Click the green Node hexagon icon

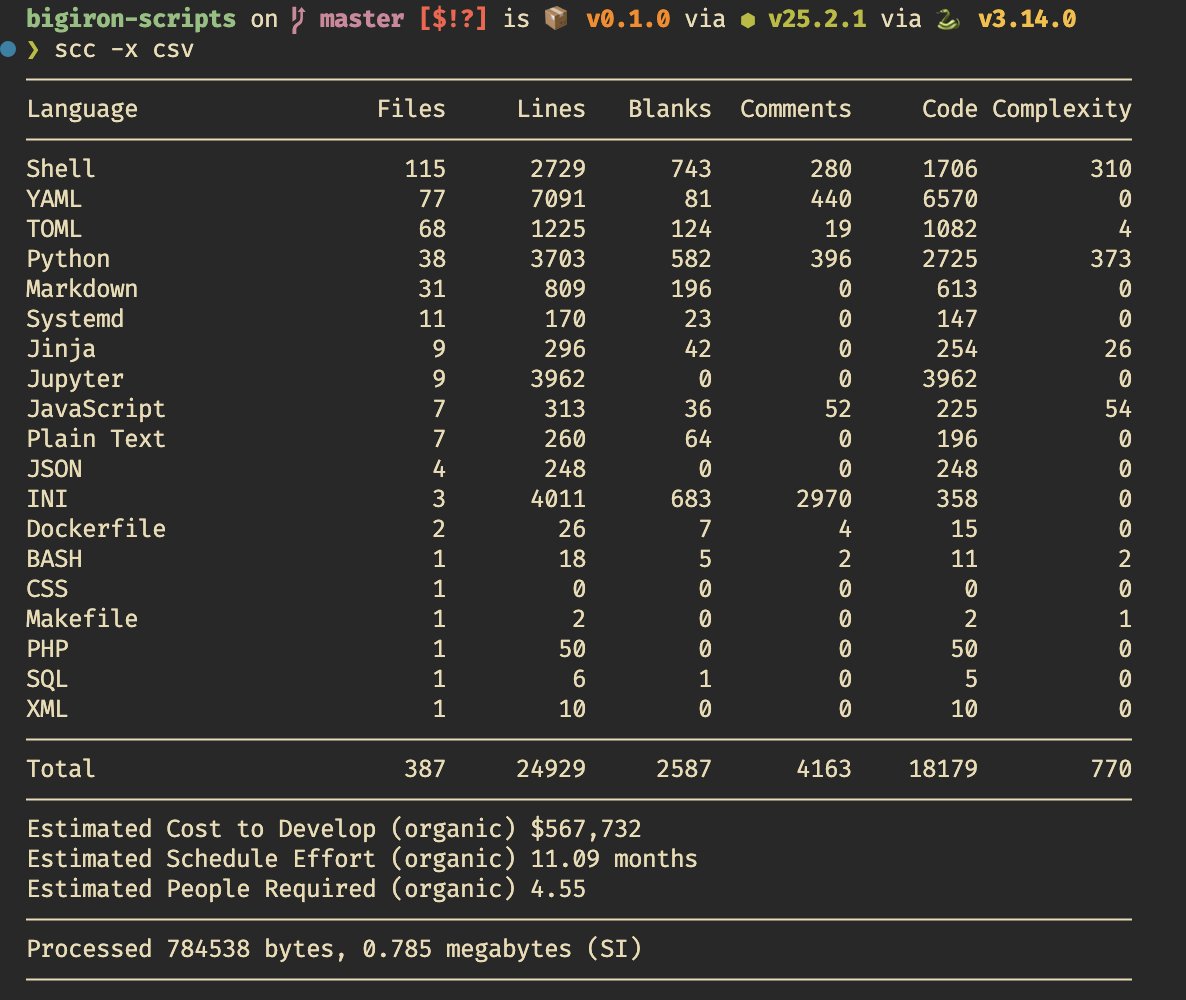point(747,20)
